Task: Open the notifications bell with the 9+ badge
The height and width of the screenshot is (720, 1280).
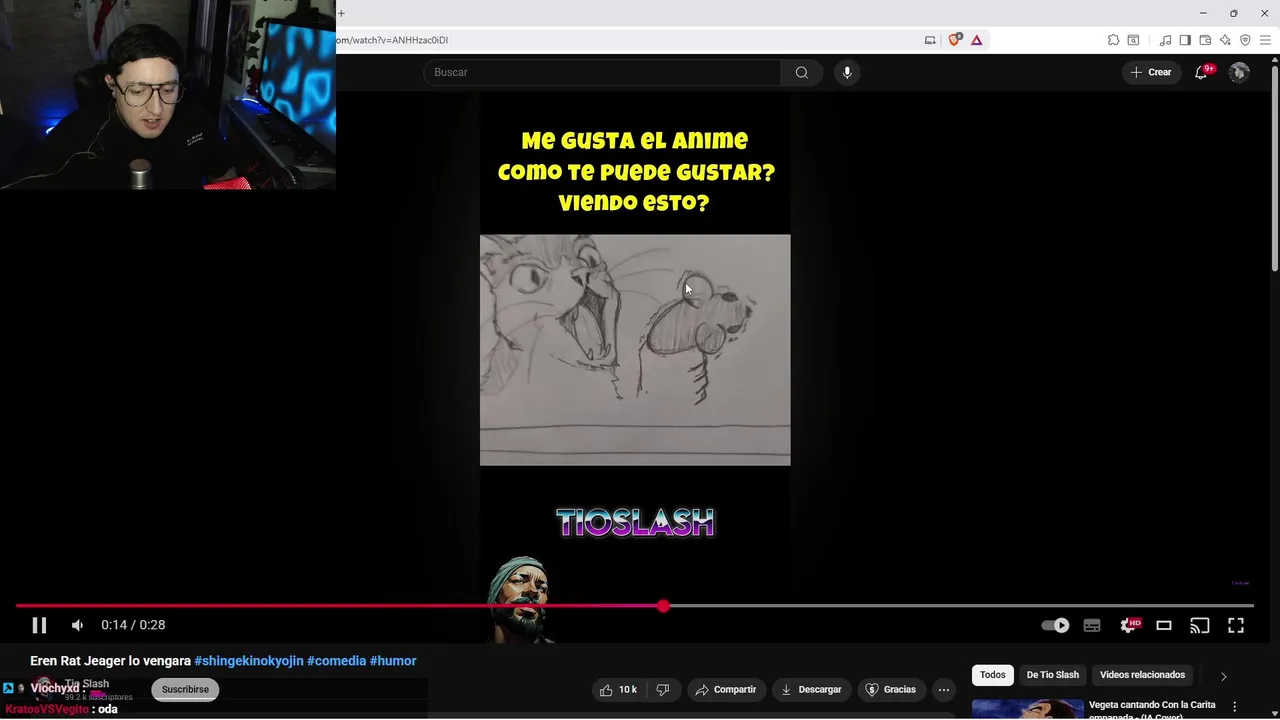Action: tap(1202, 72)
